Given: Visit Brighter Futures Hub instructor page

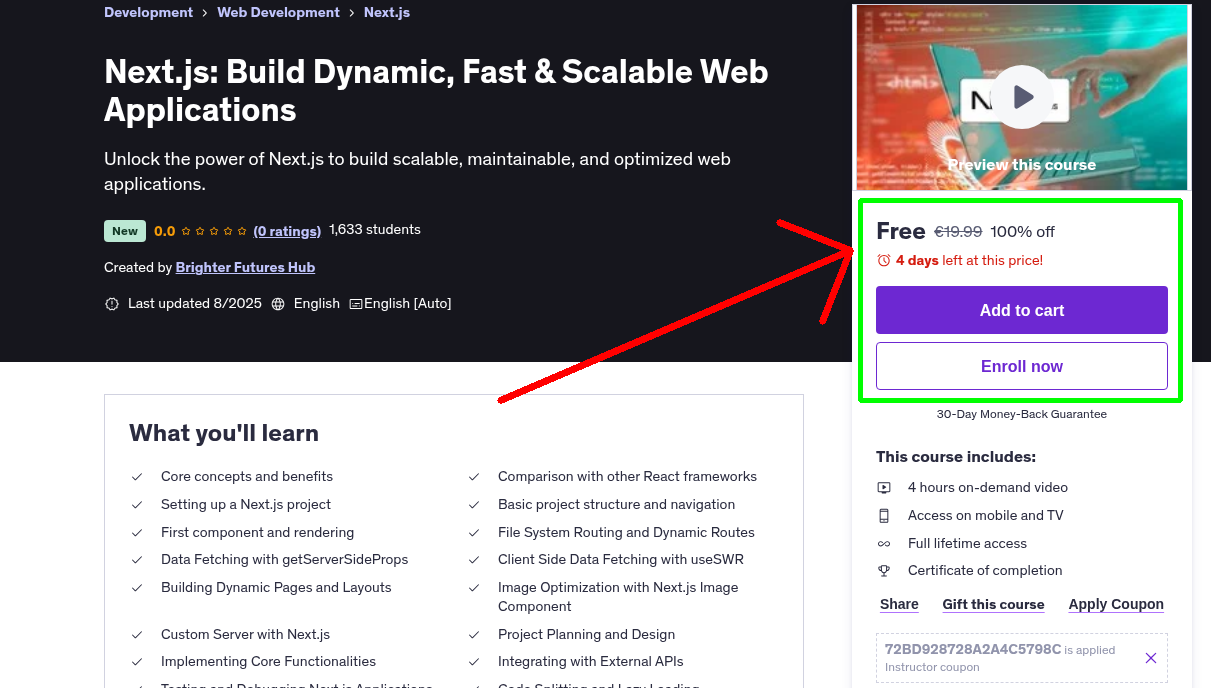Looking at the screenshot, I should tap(245, 267).
